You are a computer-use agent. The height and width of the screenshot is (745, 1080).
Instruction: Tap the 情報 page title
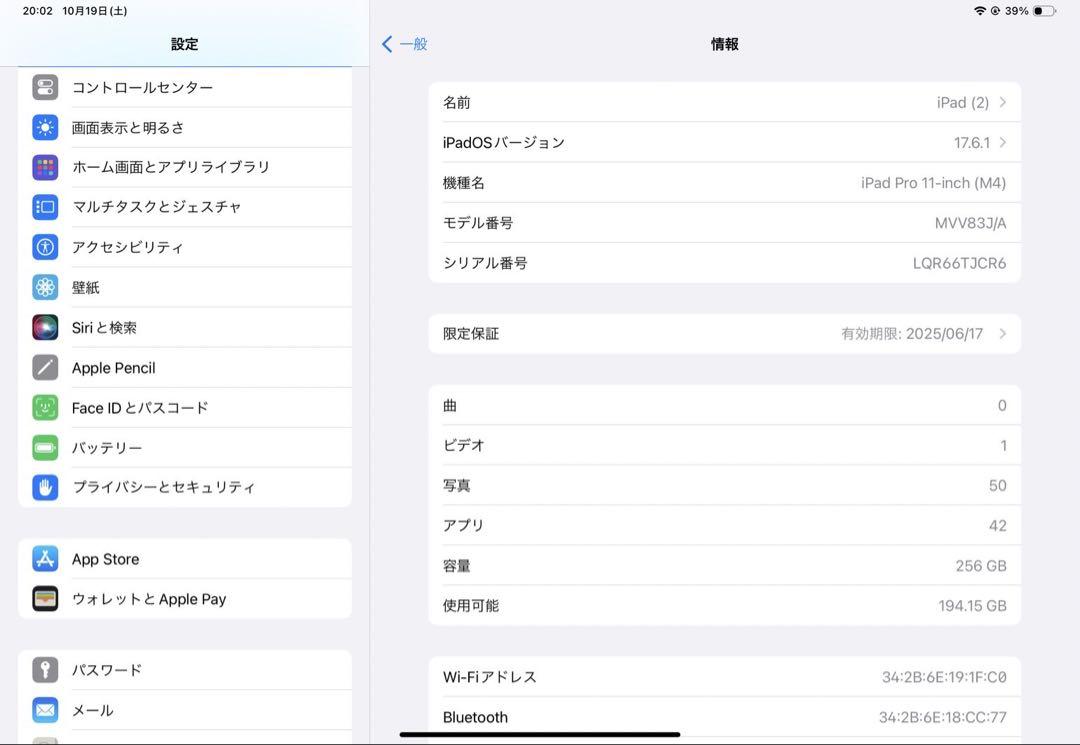tap(725, 44)
